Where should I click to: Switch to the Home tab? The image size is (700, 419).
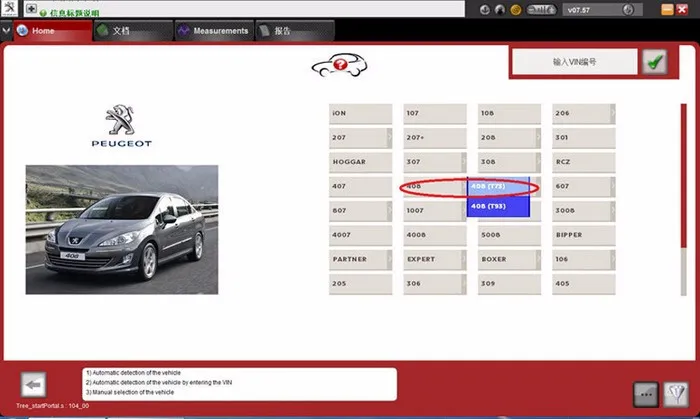[x=53, y=31]
